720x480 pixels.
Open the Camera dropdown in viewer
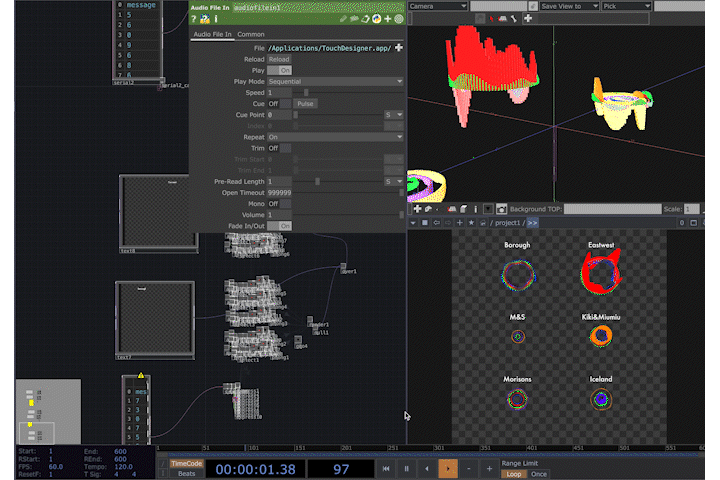(437, 6)
